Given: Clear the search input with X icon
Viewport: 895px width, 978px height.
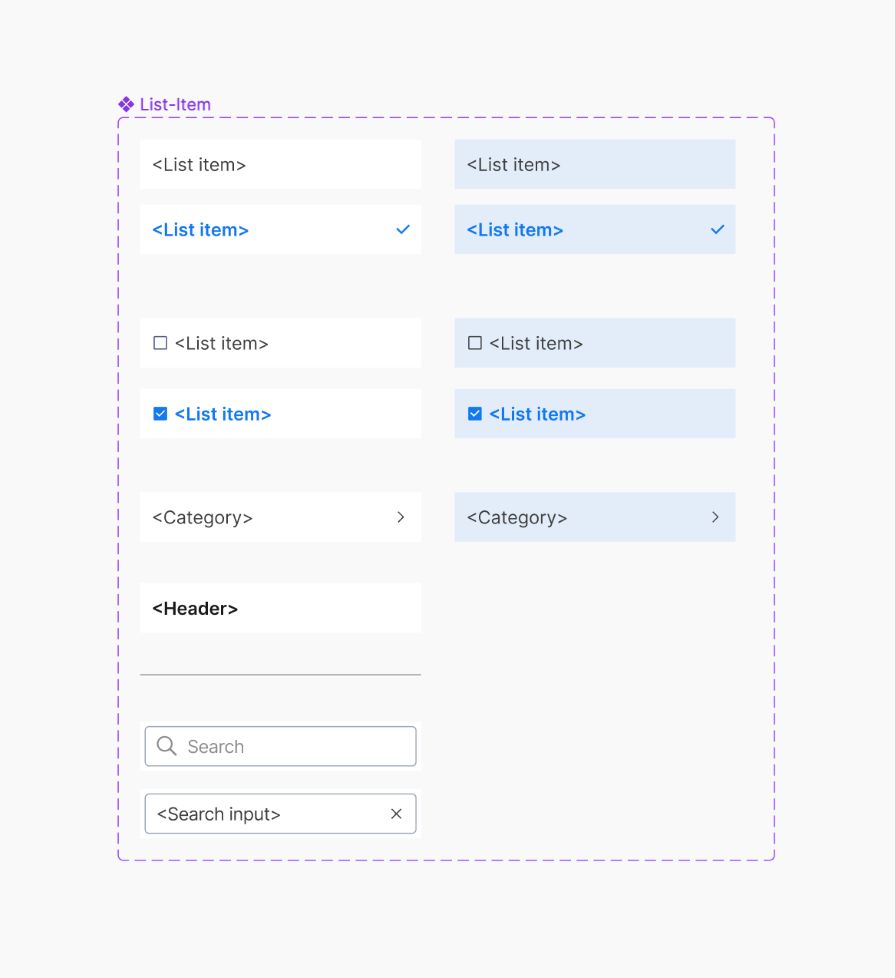Looking at the screenshot, I should pyautogui.click(x=396, y=814).
